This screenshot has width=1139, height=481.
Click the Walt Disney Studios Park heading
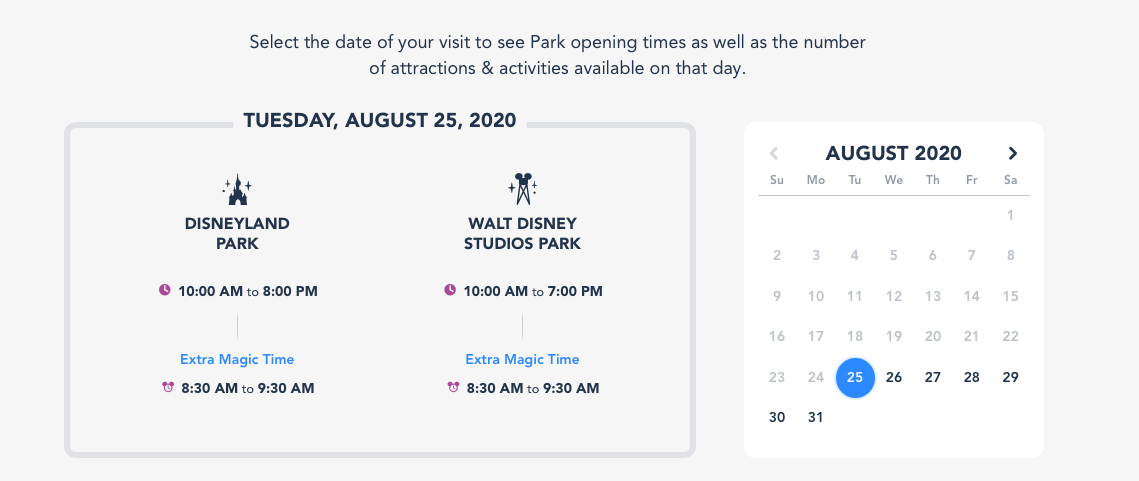click(522, 233)
